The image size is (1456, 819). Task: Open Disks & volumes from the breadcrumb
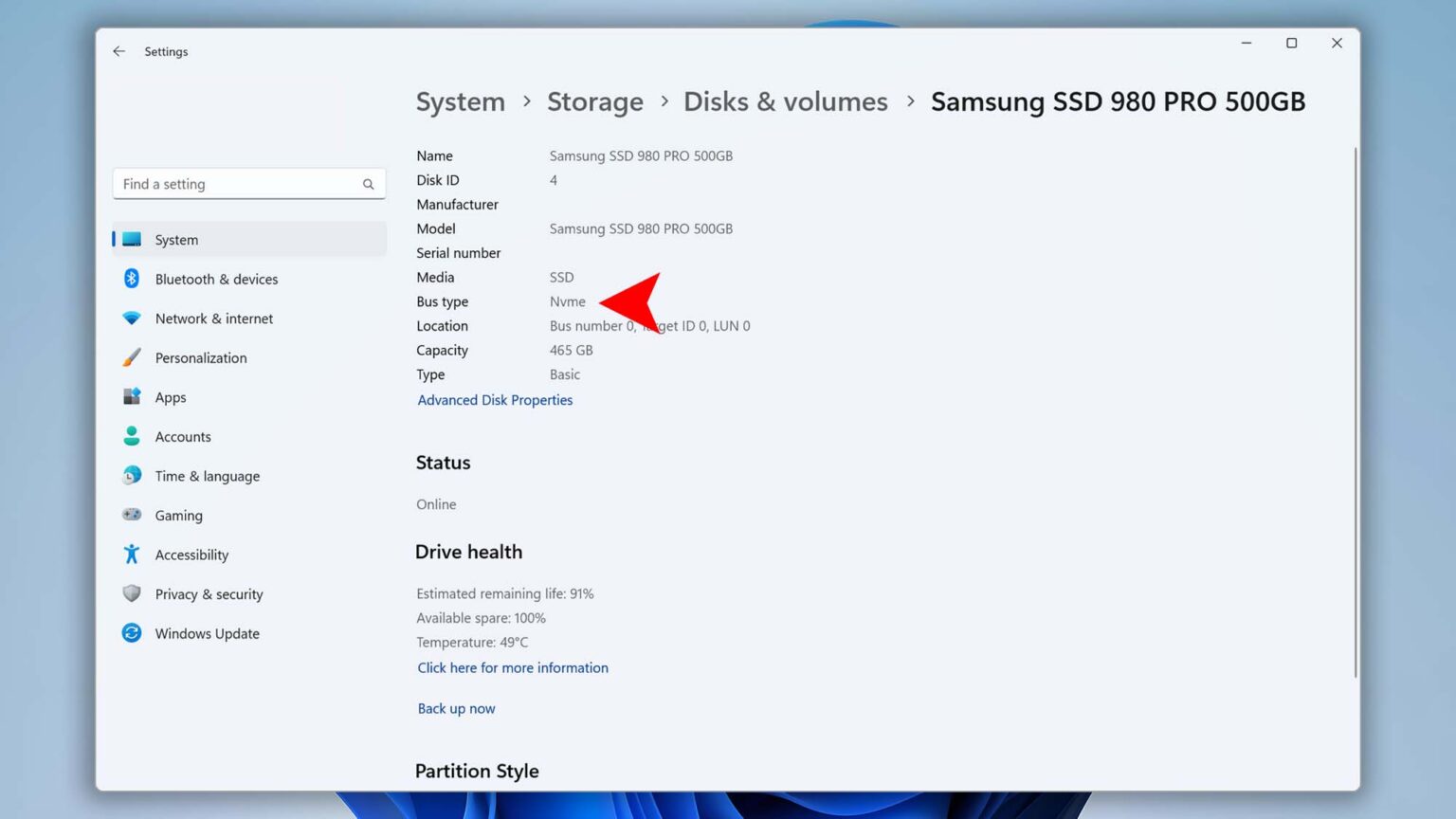coord(785,101)
